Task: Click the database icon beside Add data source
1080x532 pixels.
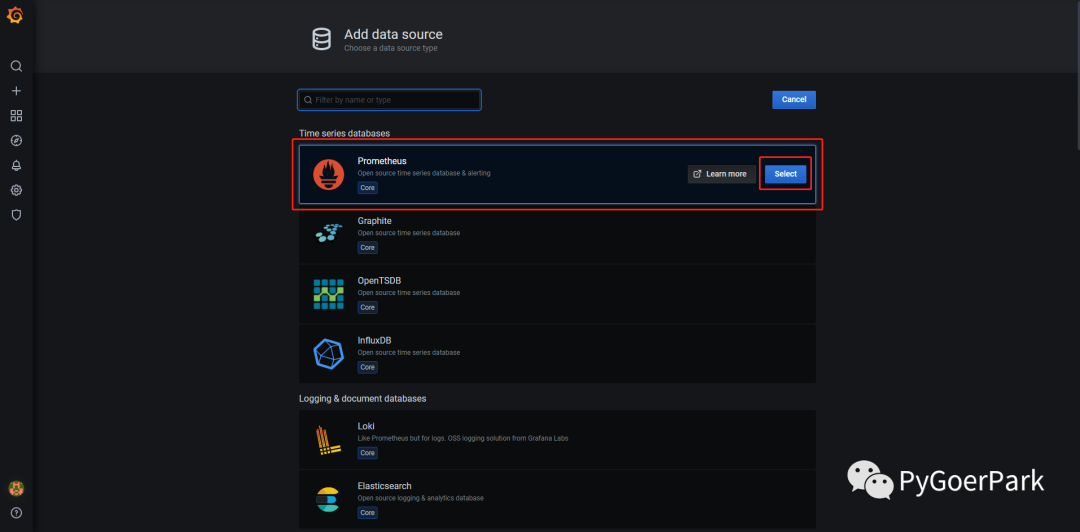Action: (321, 39)
